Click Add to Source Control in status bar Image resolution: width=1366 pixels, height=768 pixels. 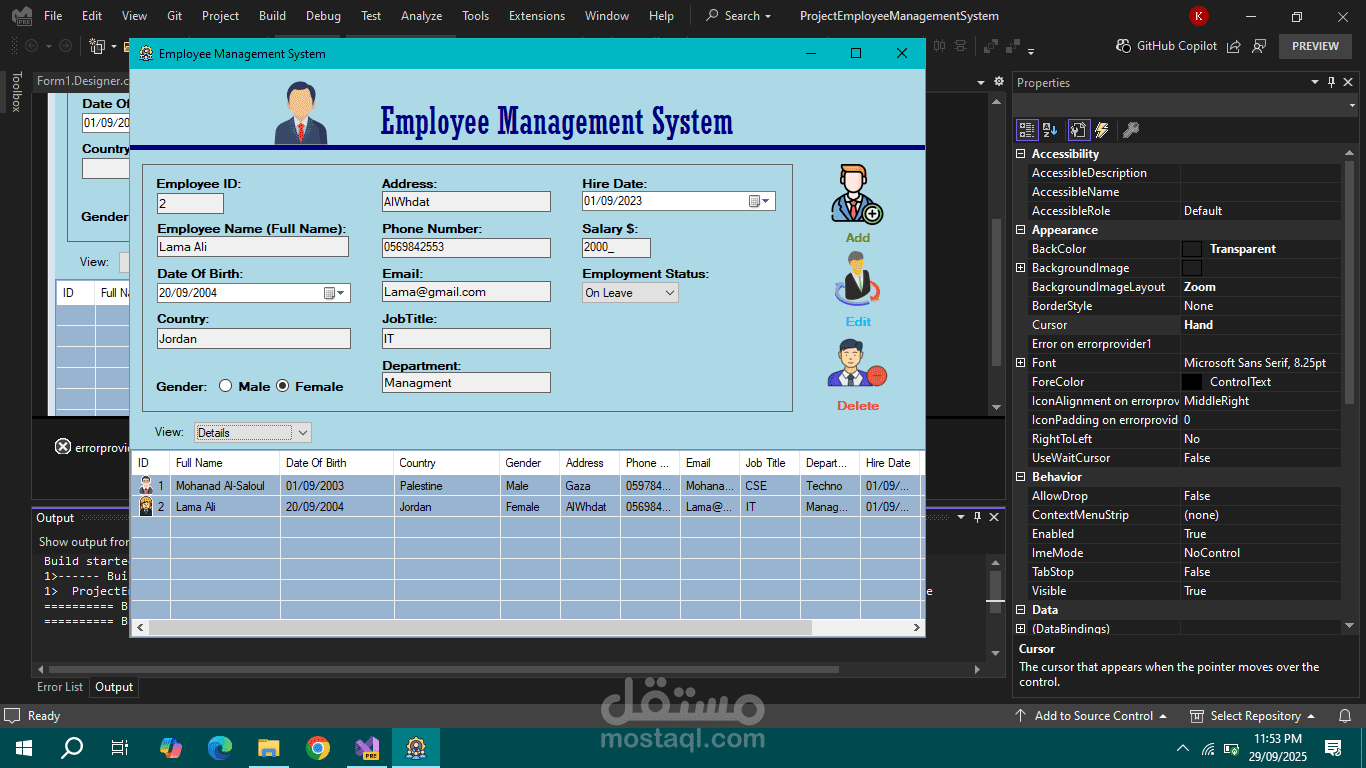pyautogui.click(x=1092, y=715)
